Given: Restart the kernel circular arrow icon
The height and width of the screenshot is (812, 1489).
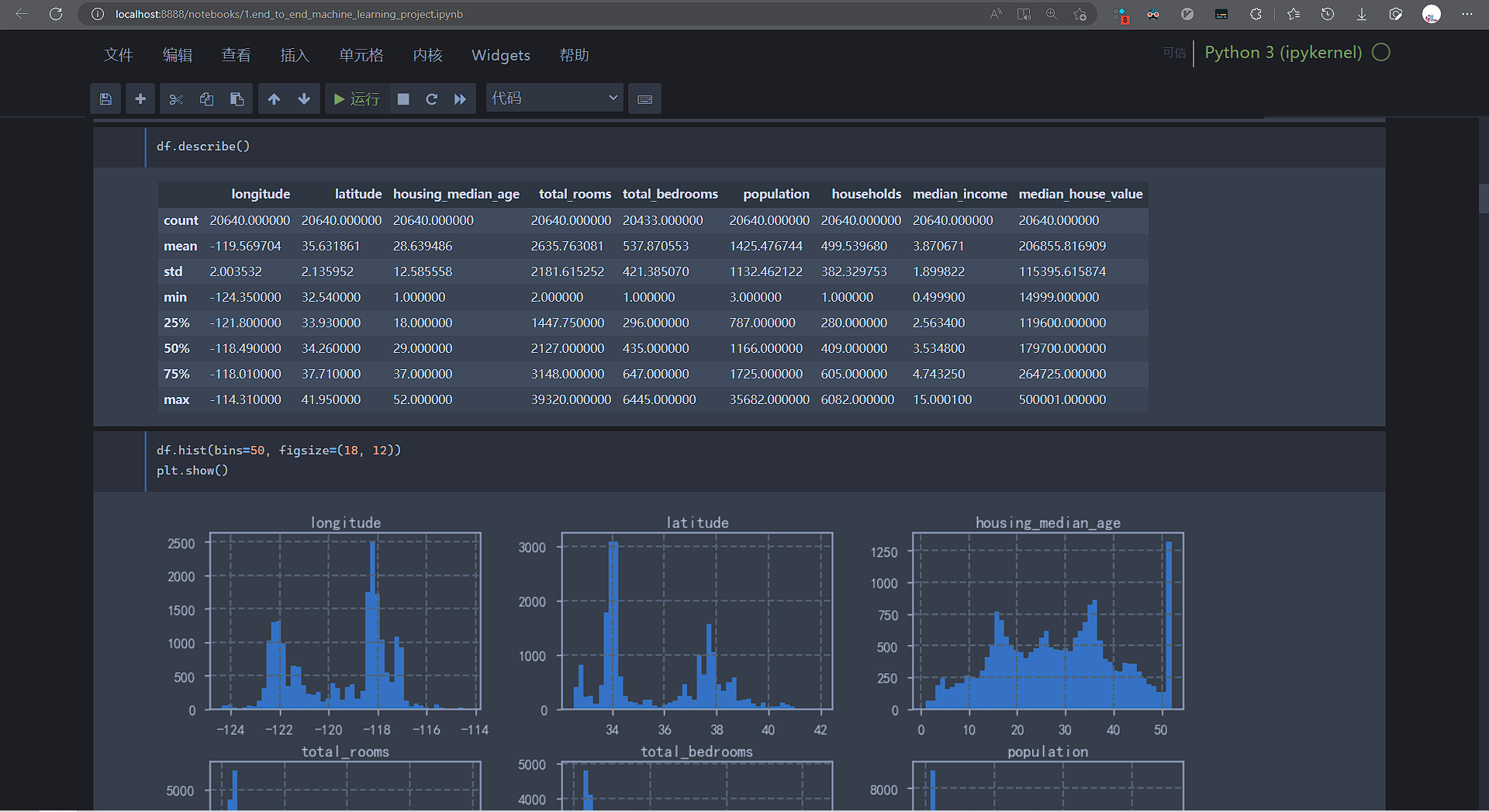Looking at the screenshot, I should [432, 98].
